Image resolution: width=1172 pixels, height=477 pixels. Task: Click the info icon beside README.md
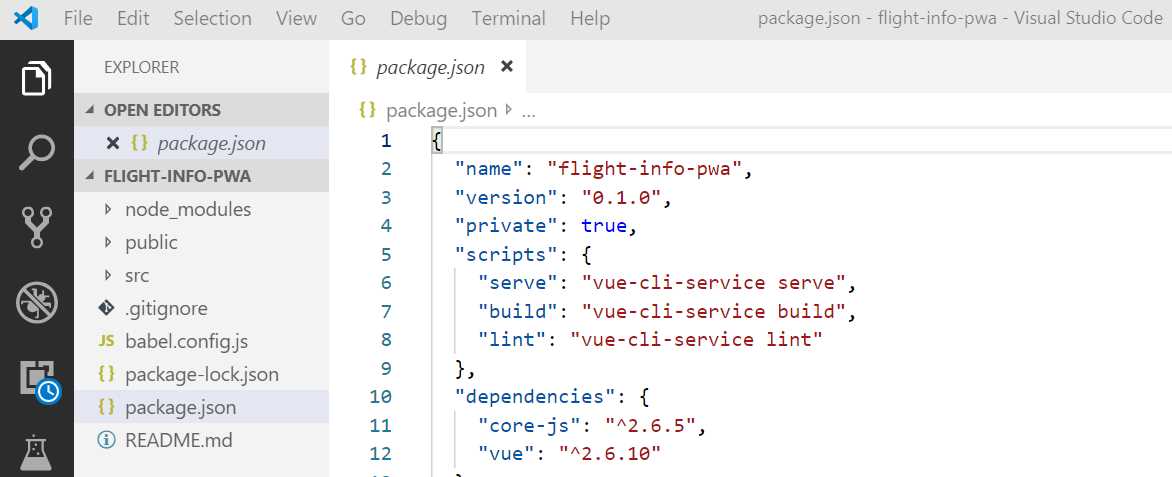pos(107,440)
